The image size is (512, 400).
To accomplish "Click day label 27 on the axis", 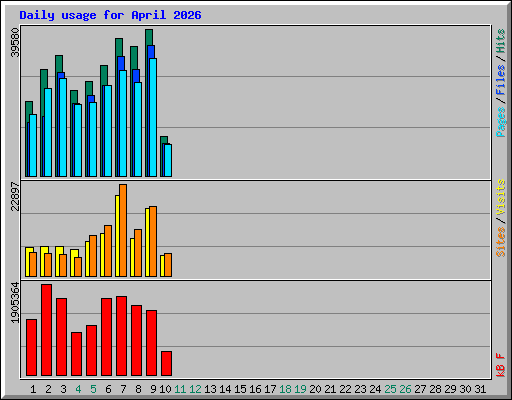I will 420,389.
